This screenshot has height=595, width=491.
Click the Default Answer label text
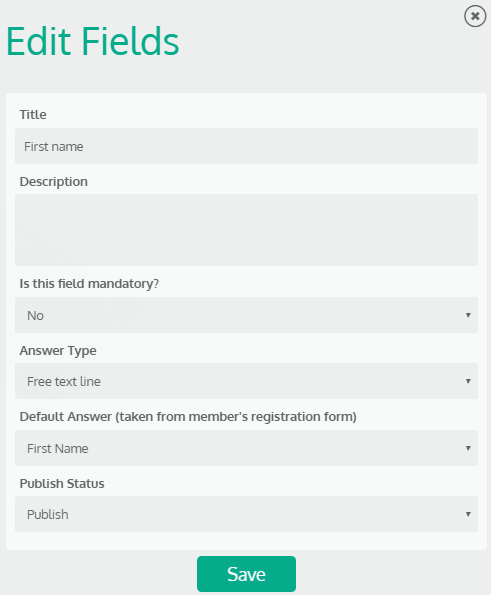coord(188,417)
